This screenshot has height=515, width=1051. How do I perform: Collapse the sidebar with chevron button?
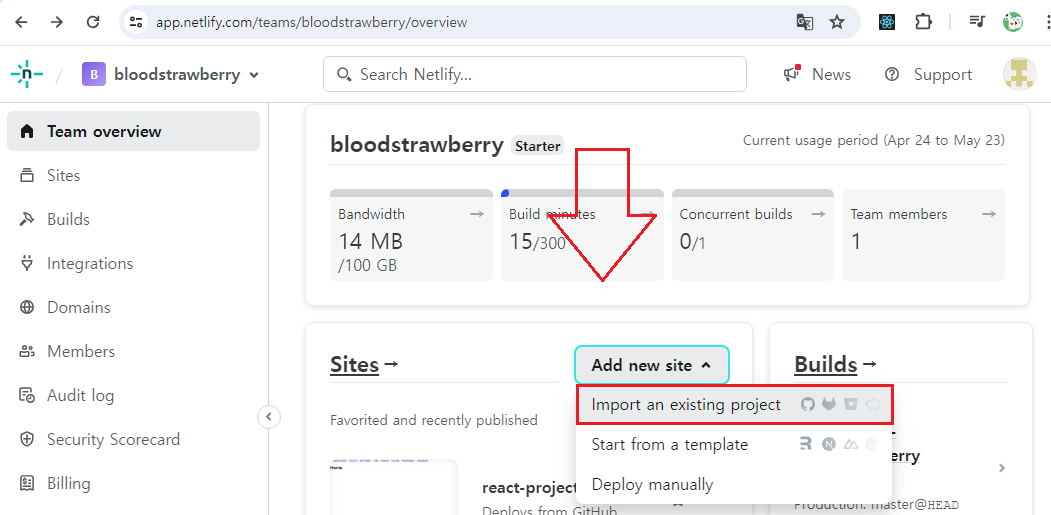(269, 417)
